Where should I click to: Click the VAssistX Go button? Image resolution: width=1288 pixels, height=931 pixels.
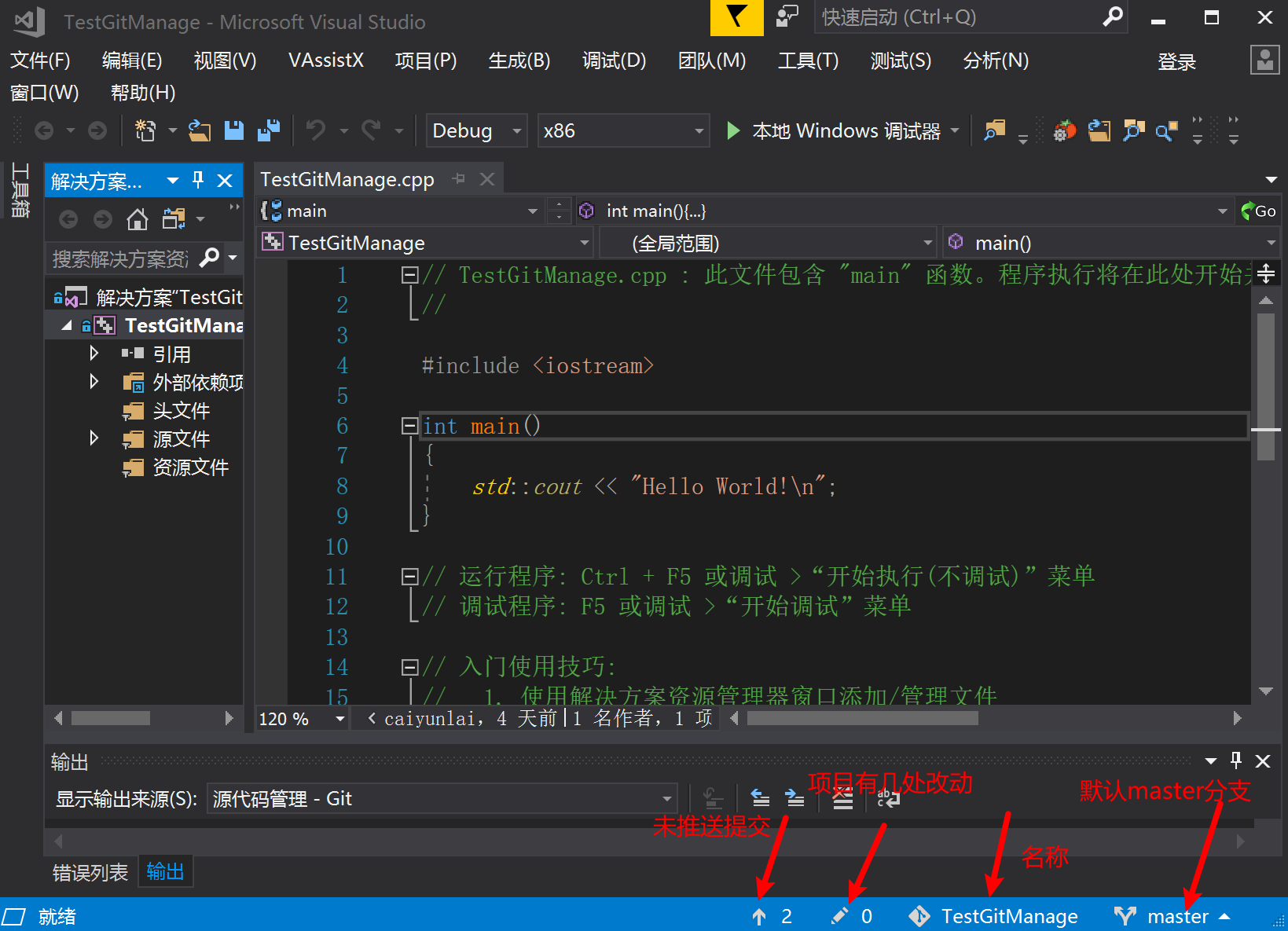[1258, 211]
